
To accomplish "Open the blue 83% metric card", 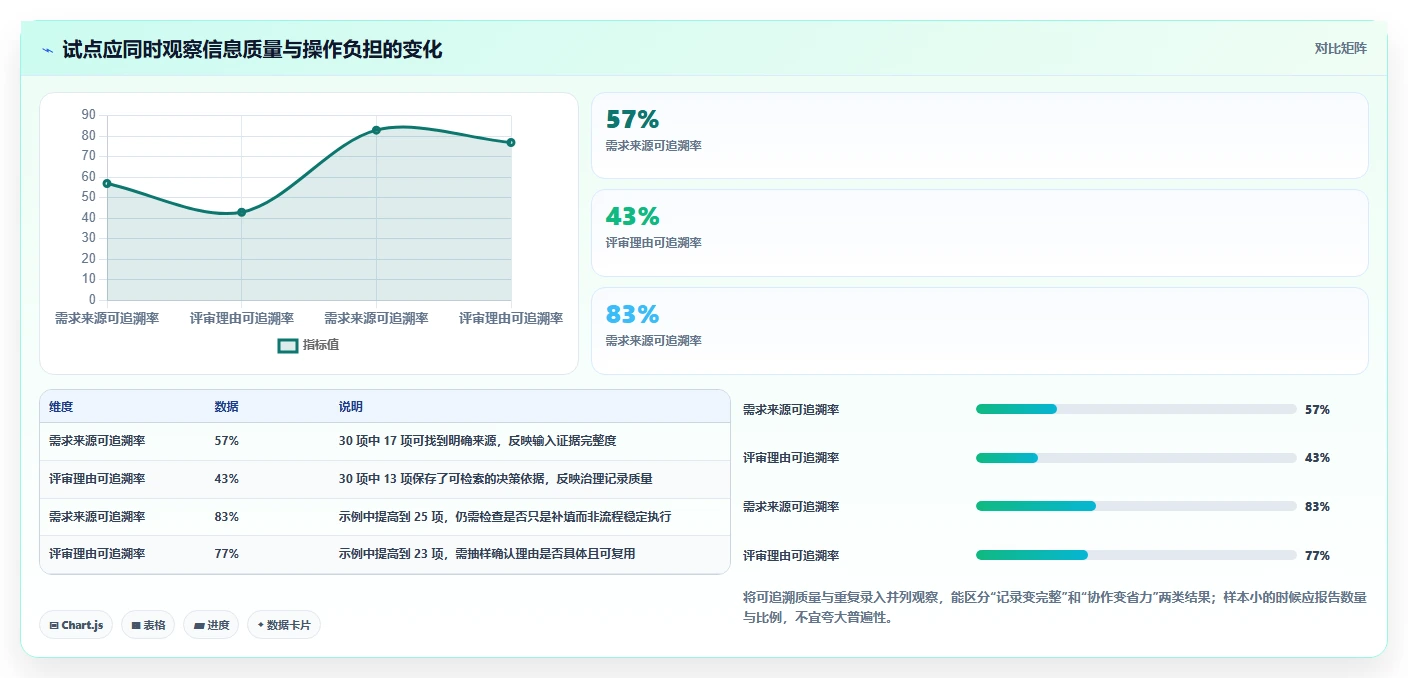I will [980, 331].
